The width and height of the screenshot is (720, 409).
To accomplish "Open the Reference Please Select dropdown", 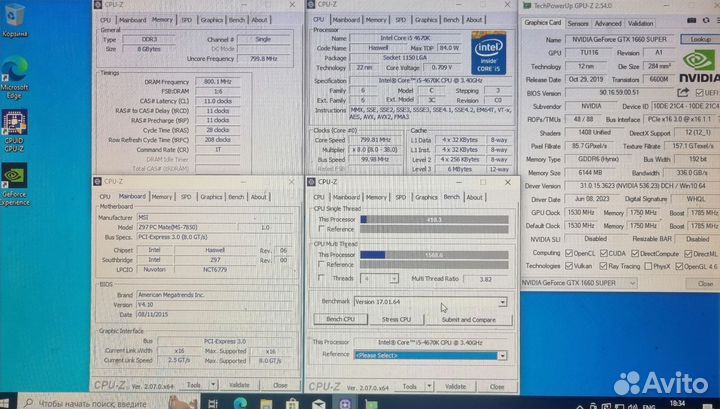I will click(502, 356).
